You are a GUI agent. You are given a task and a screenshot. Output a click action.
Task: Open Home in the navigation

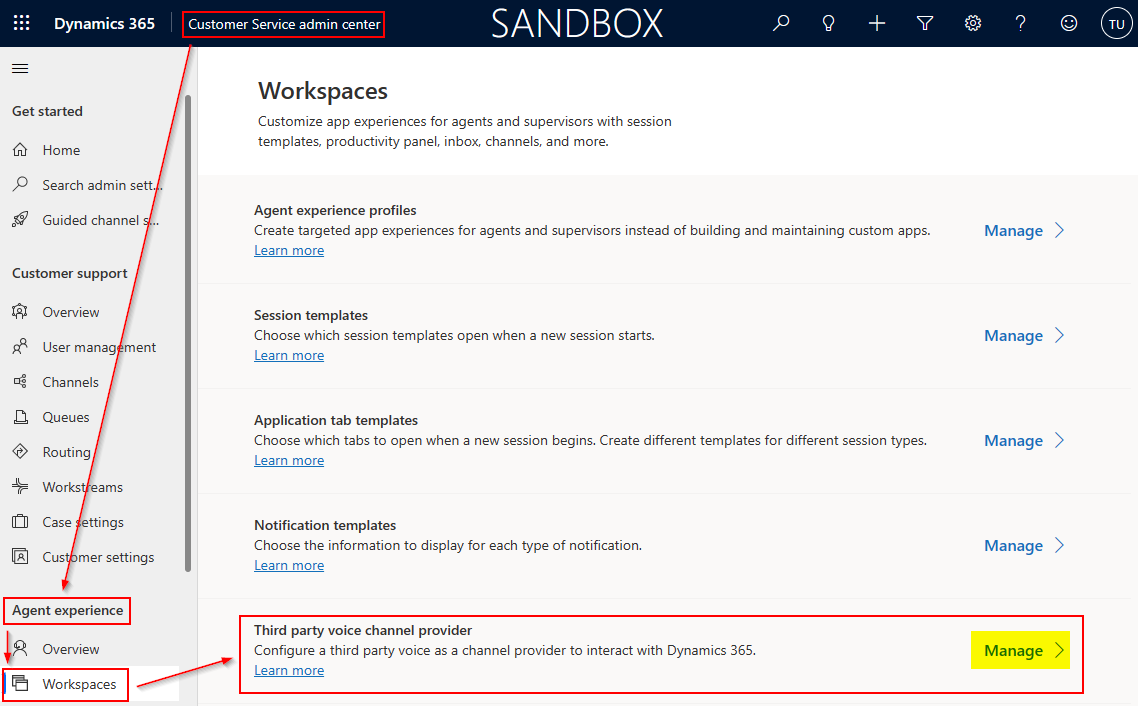point(61,150)
